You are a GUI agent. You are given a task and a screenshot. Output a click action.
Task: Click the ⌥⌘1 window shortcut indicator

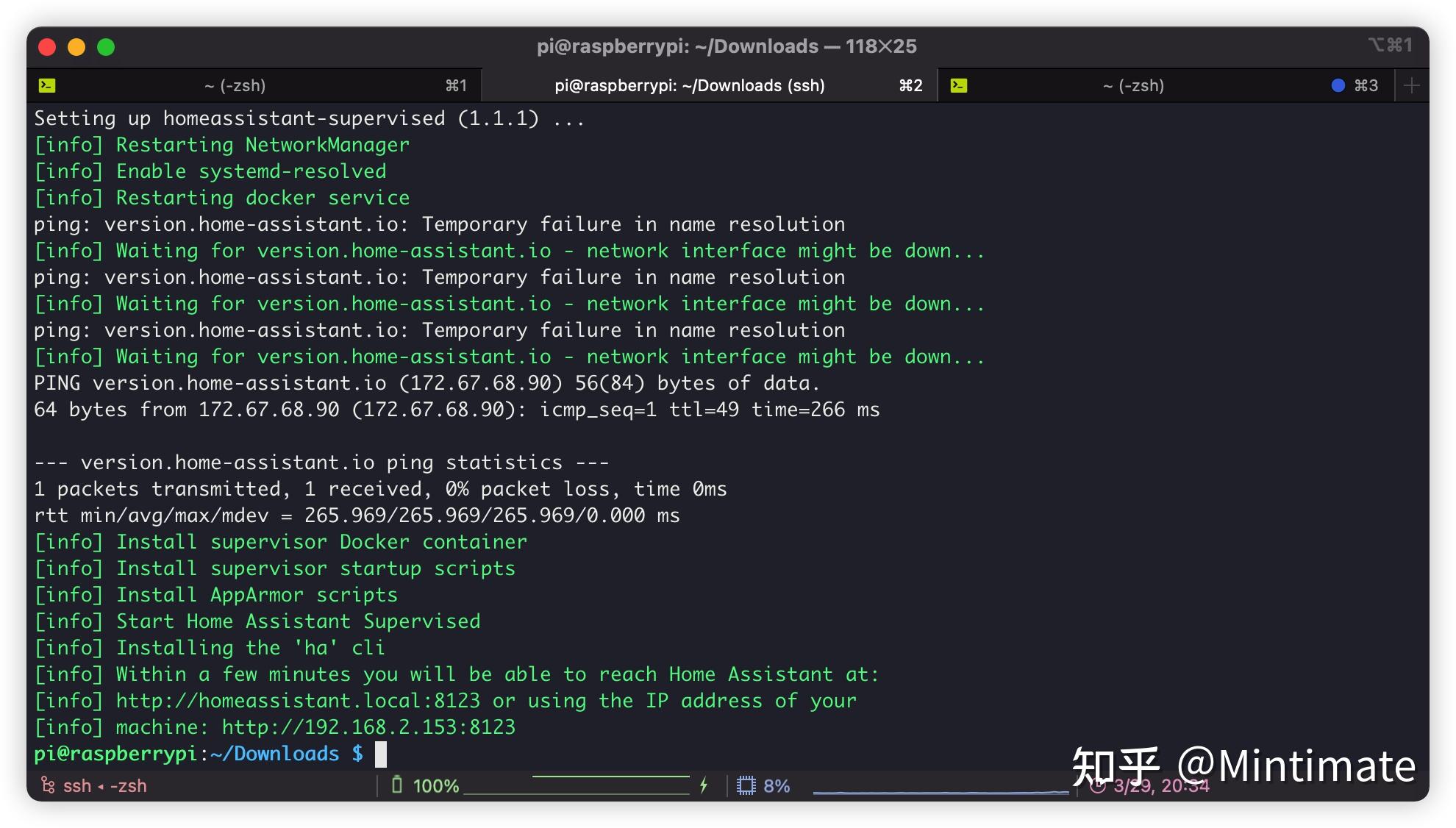pyautogui.click(x=1390, y=46)
